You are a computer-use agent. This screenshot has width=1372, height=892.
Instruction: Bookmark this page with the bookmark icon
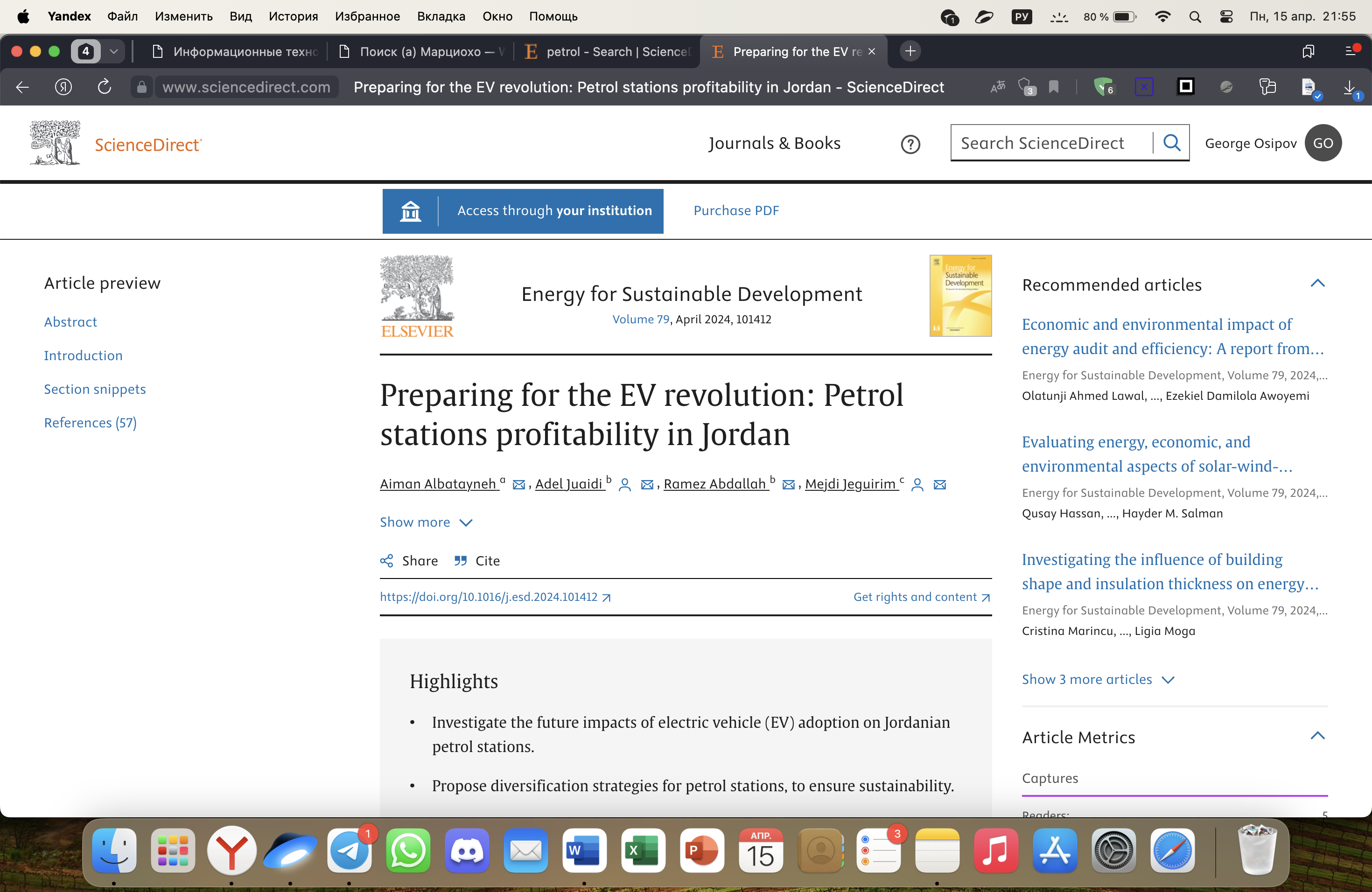pyautogui.click(x=1054, y=87)
